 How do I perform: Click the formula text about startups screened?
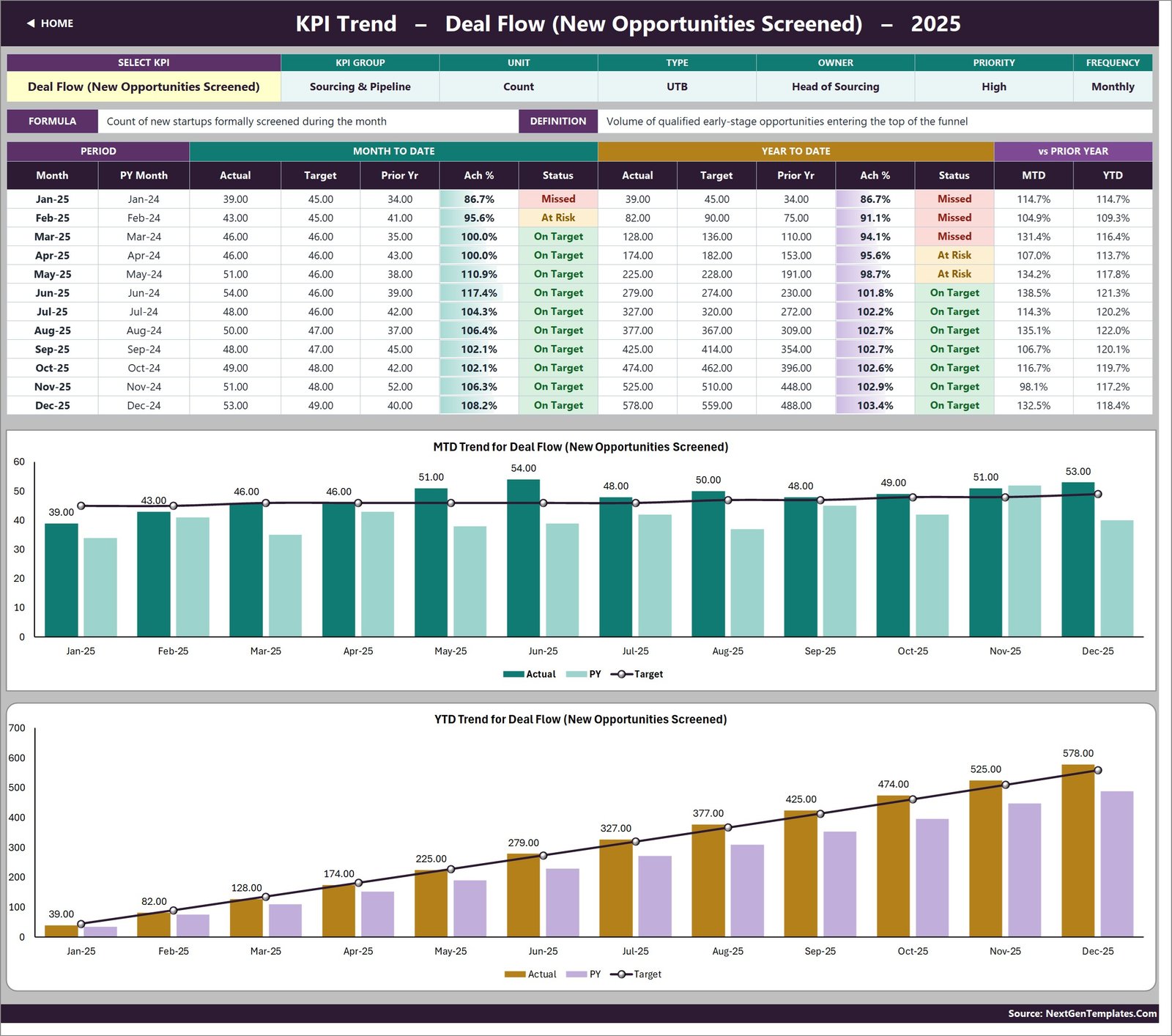coord(246,122)
